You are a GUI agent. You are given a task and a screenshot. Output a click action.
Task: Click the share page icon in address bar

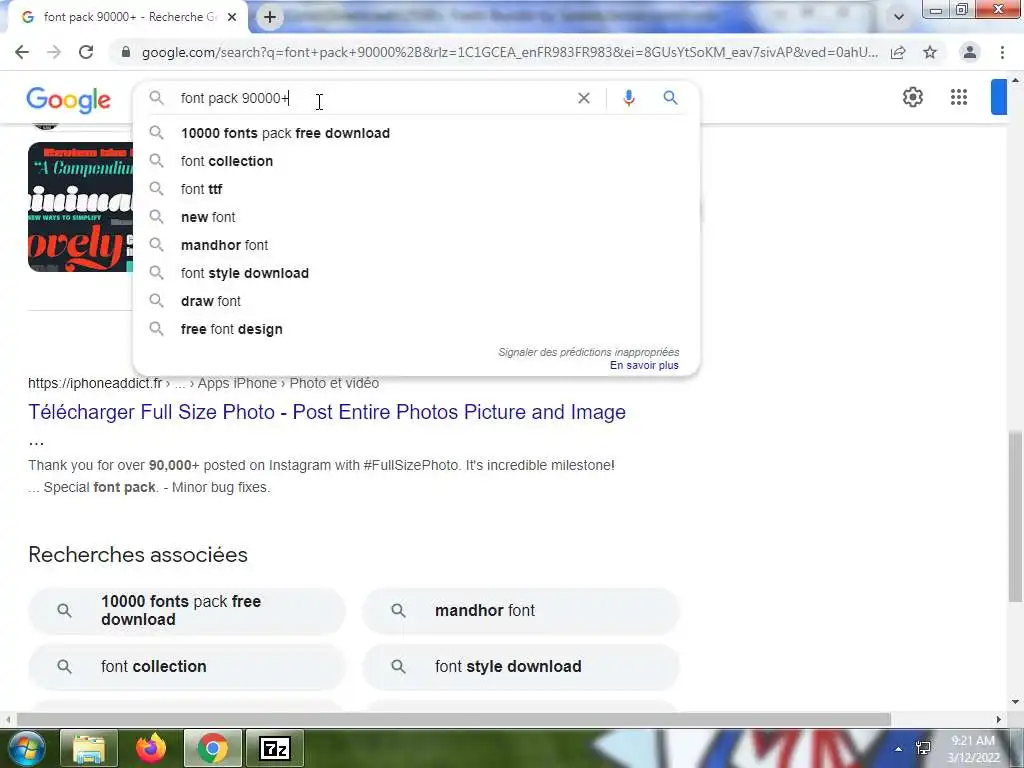pos(898,52)
